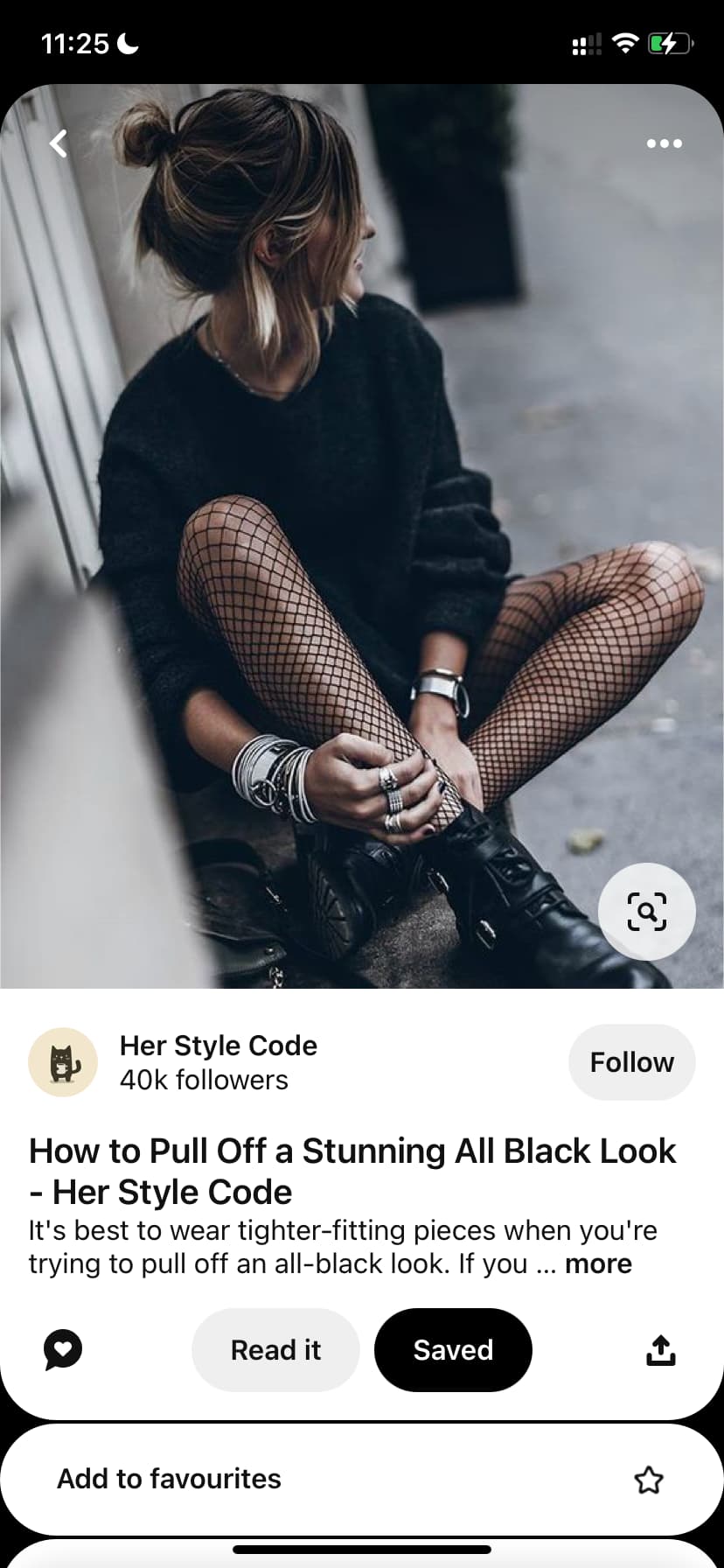Open the Her Style Code profile name
The image size is (724, 1568).
coord(219,1046)
